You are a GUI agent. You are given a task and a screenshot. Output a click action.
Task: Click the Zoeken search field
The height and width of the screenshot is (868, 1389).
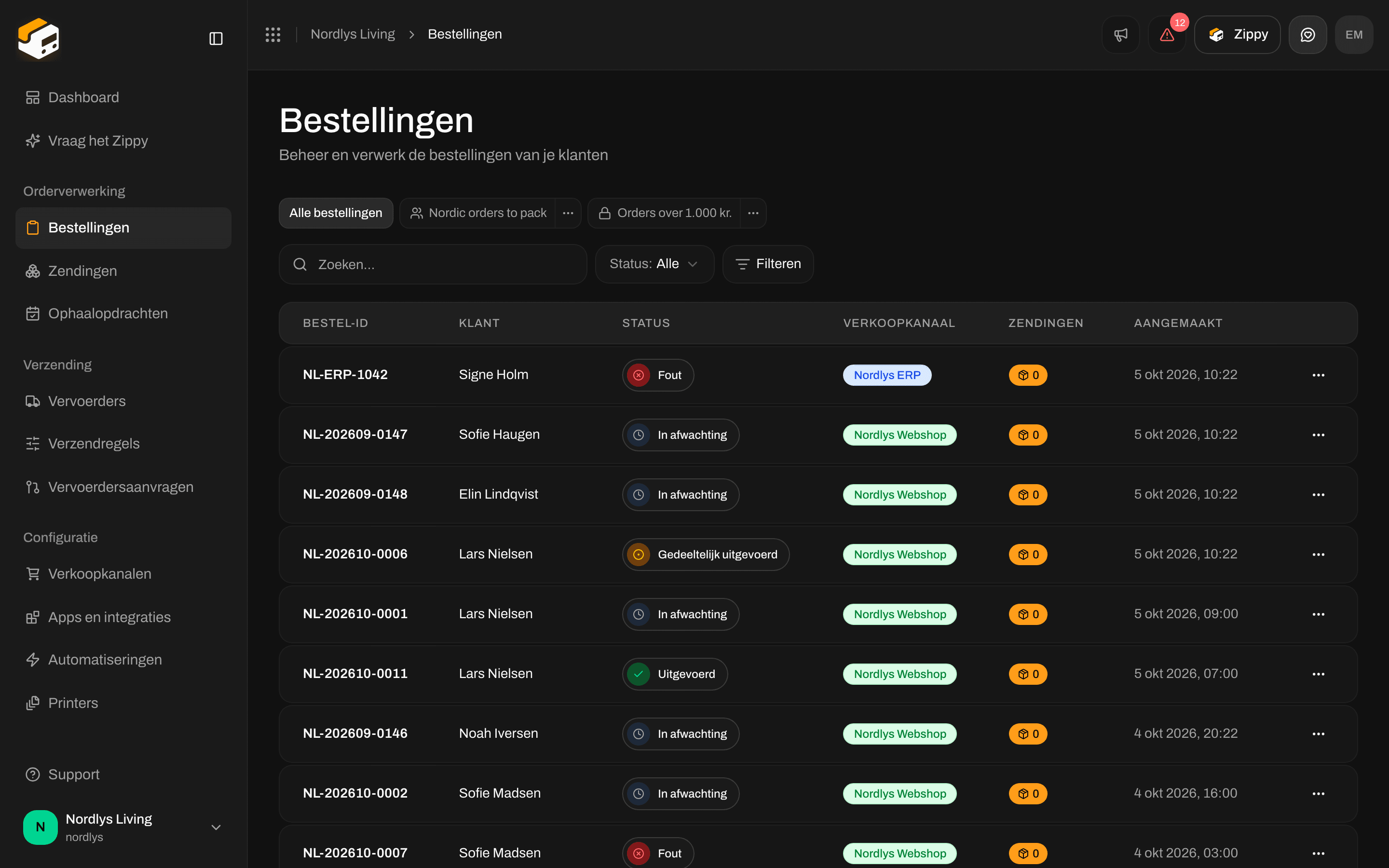(433, 264)
